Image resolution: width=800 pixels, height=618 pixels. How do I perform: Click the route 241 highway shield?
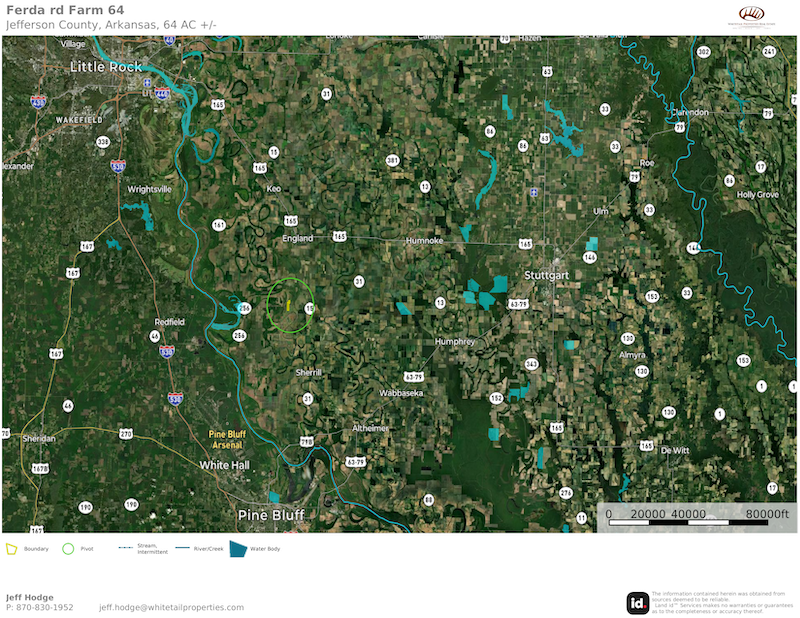[769, 51]
